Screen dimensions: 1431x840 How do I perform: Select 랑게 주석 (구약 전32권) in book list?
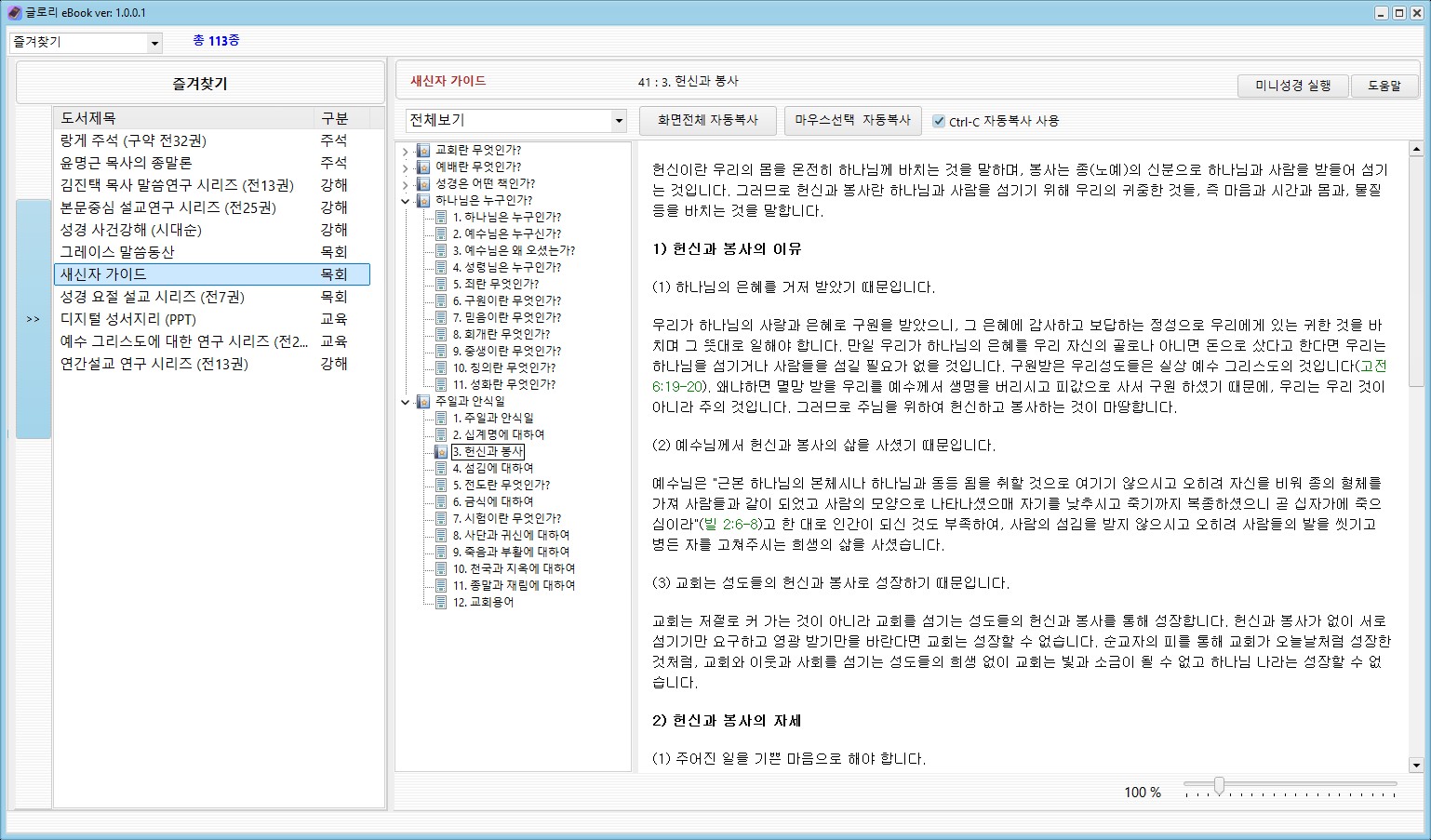[133, 140]
